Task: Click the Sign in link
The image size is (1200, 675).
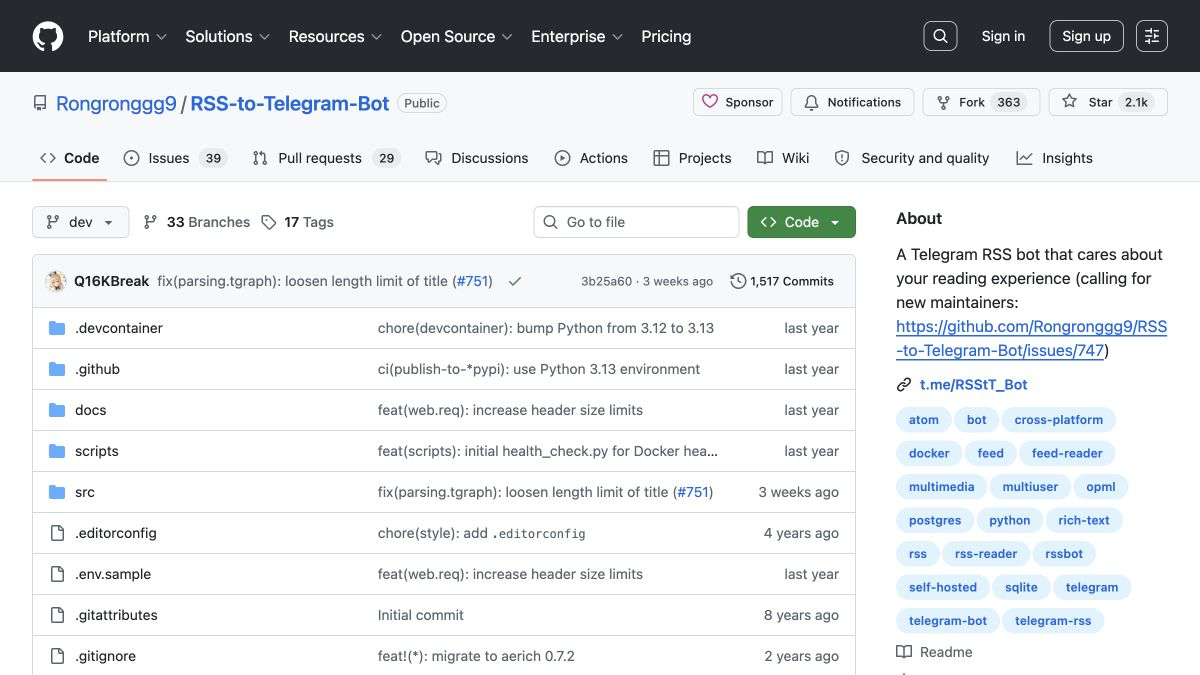Action: (x=1003, y=36)
